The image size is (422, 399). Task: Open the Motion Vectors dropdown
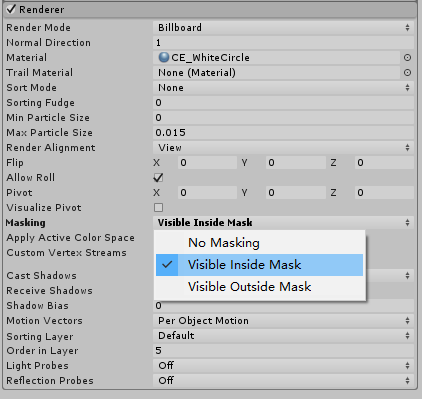click(283, 321)
